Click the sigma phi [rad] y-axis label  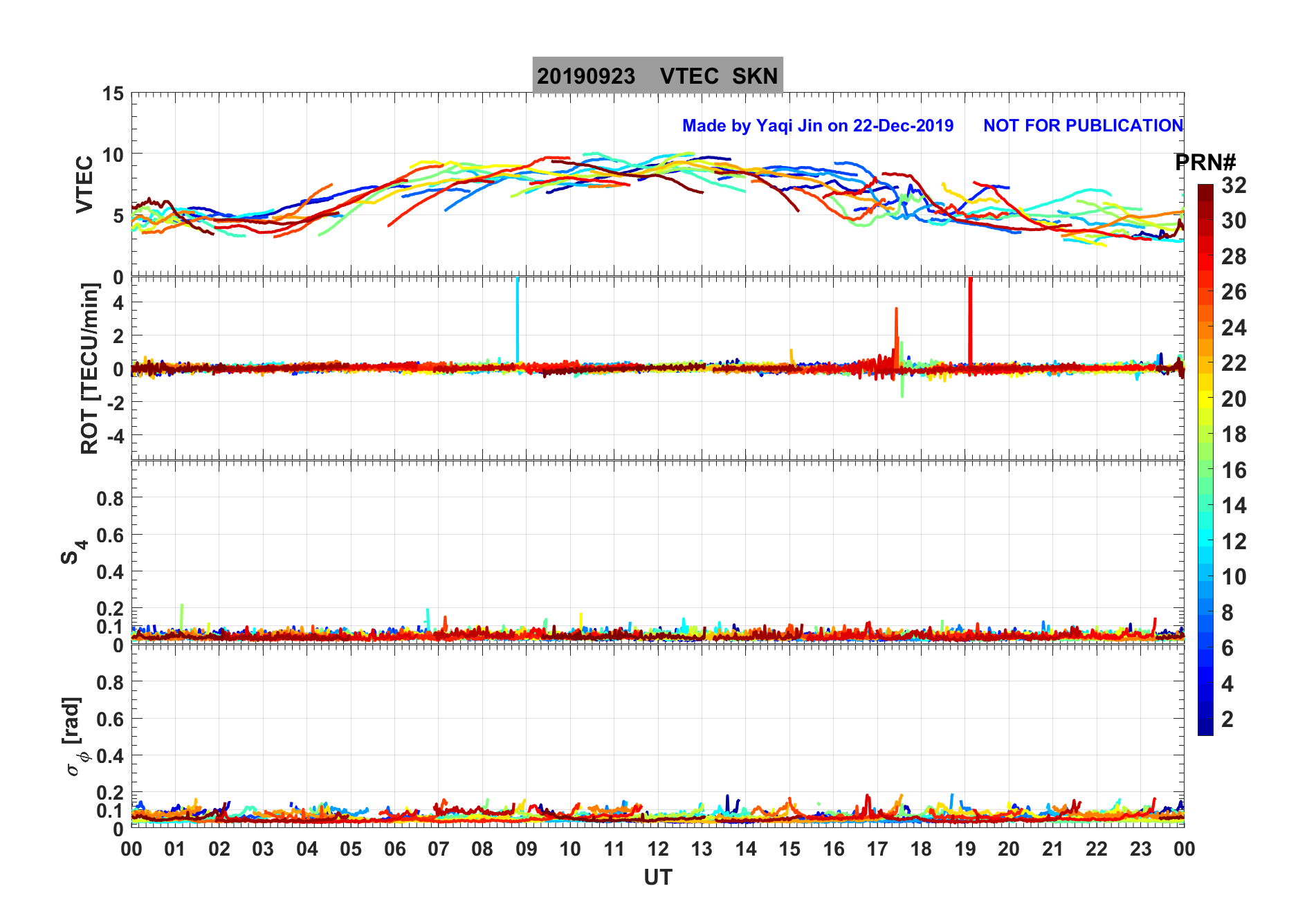[75, 737]
